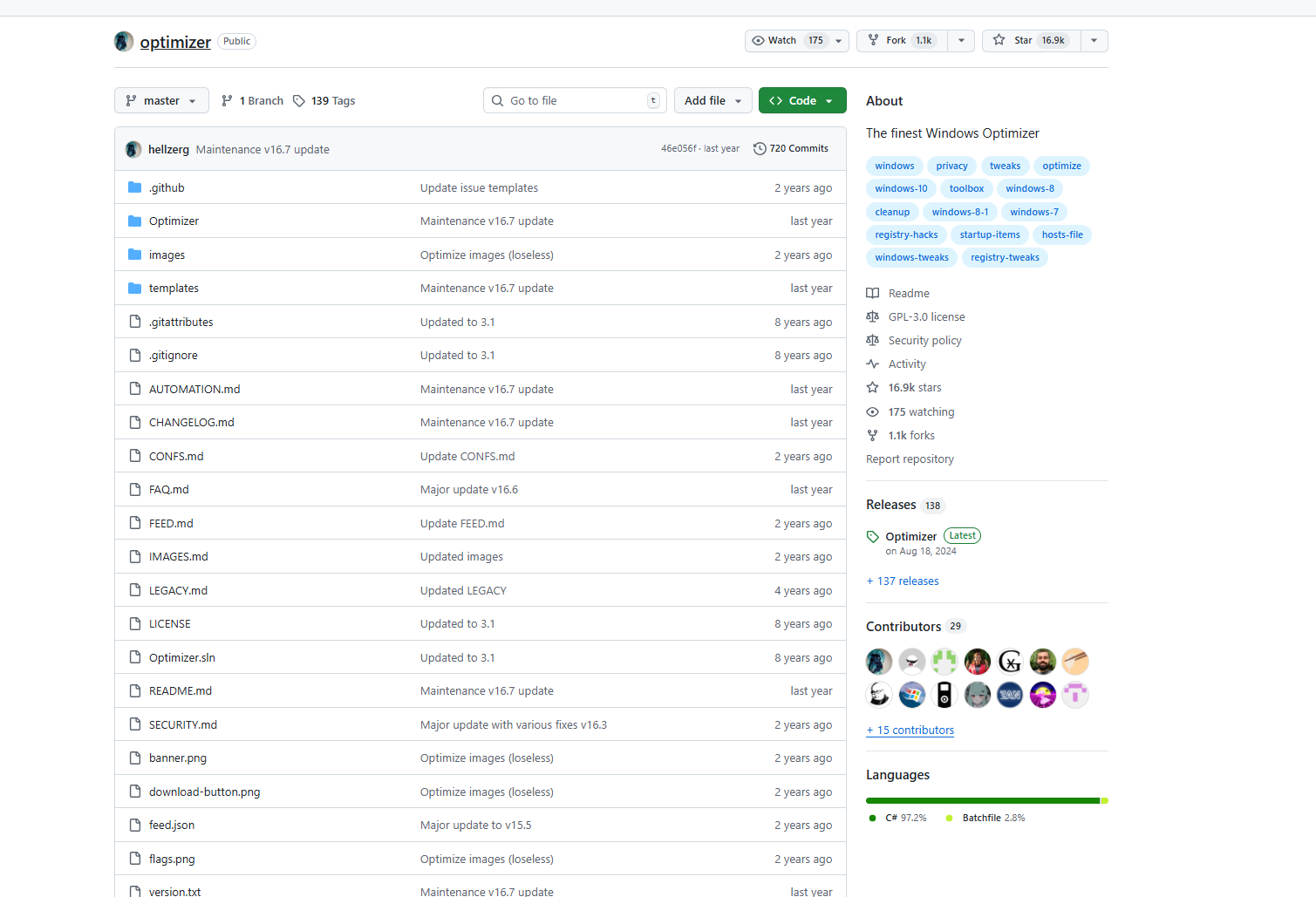Click the repository owner avatar beside optimizer
Image resolution: width=1316 pixels, height=897 pixels.
(124, 41)
